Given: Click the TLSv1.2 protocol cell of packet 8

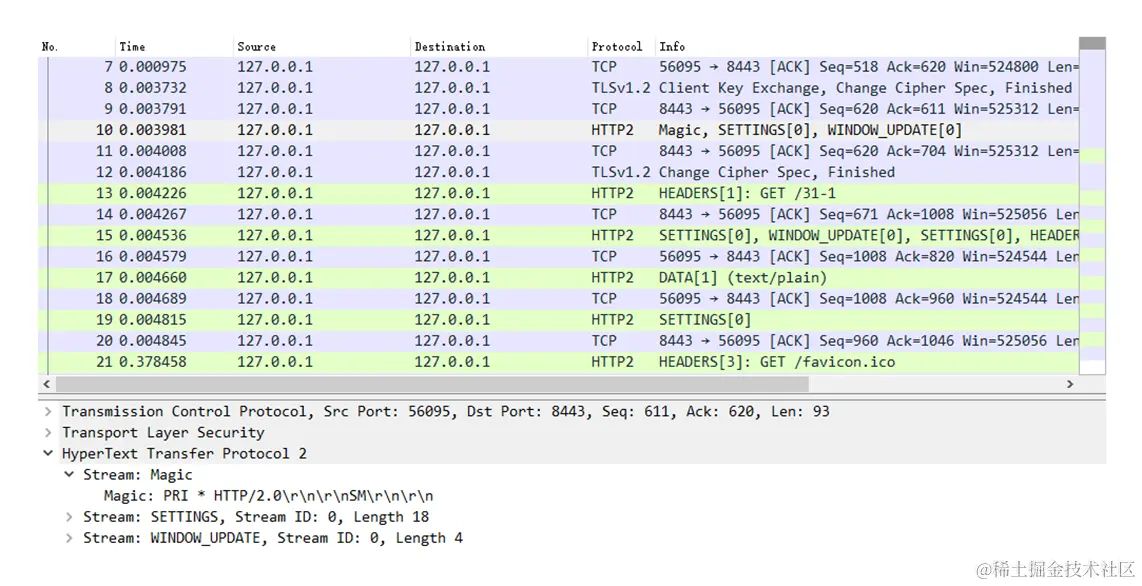Looking at the screenshot, I should (621, 88).
